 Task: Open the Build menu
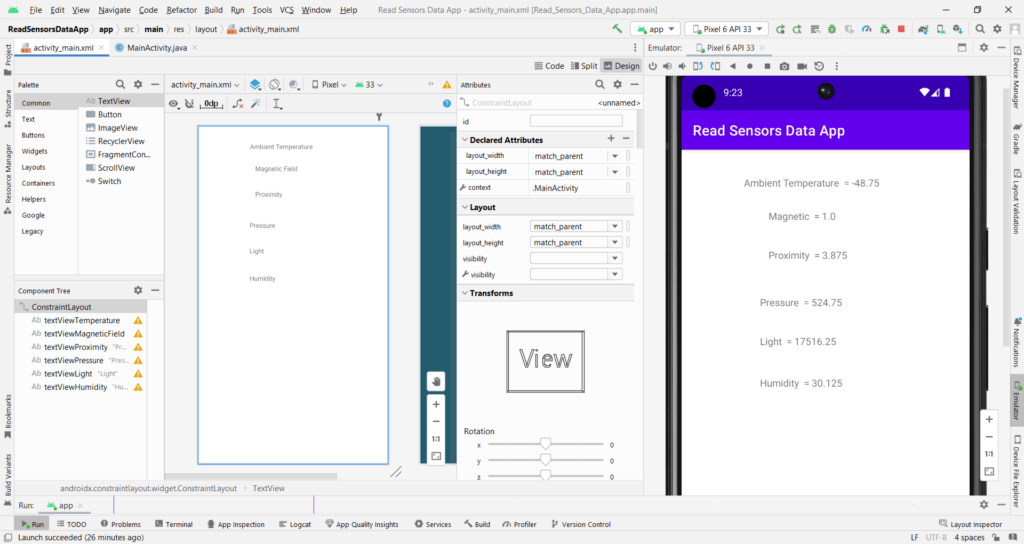tap(214, 10)
